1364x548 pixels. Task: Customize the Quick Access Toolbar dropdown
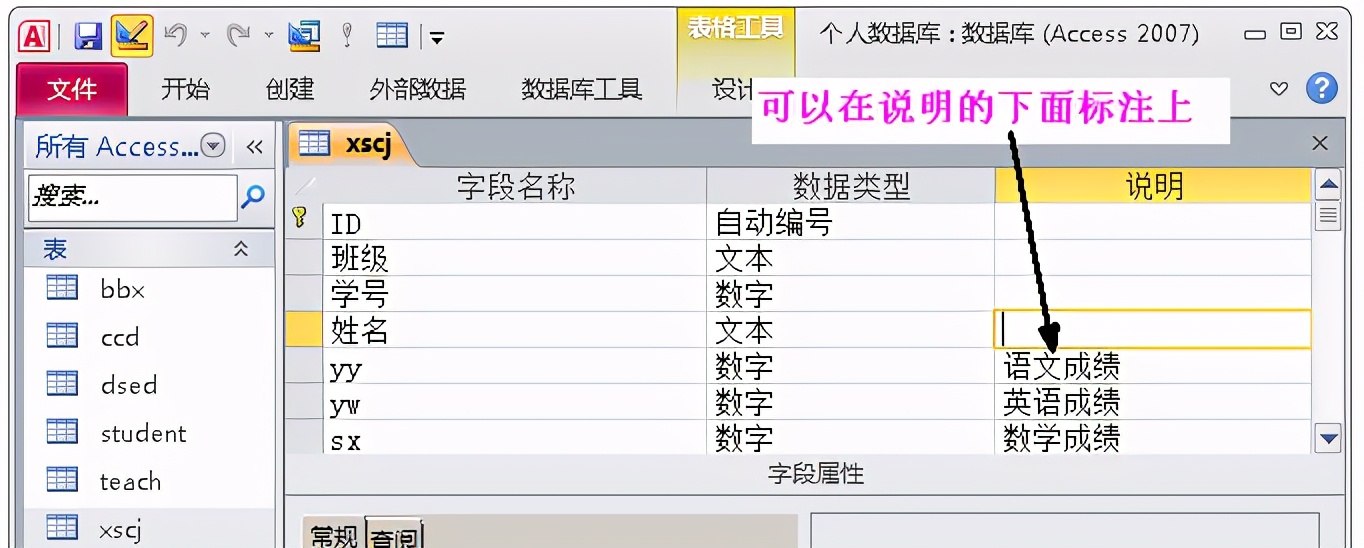click(438, 38)
